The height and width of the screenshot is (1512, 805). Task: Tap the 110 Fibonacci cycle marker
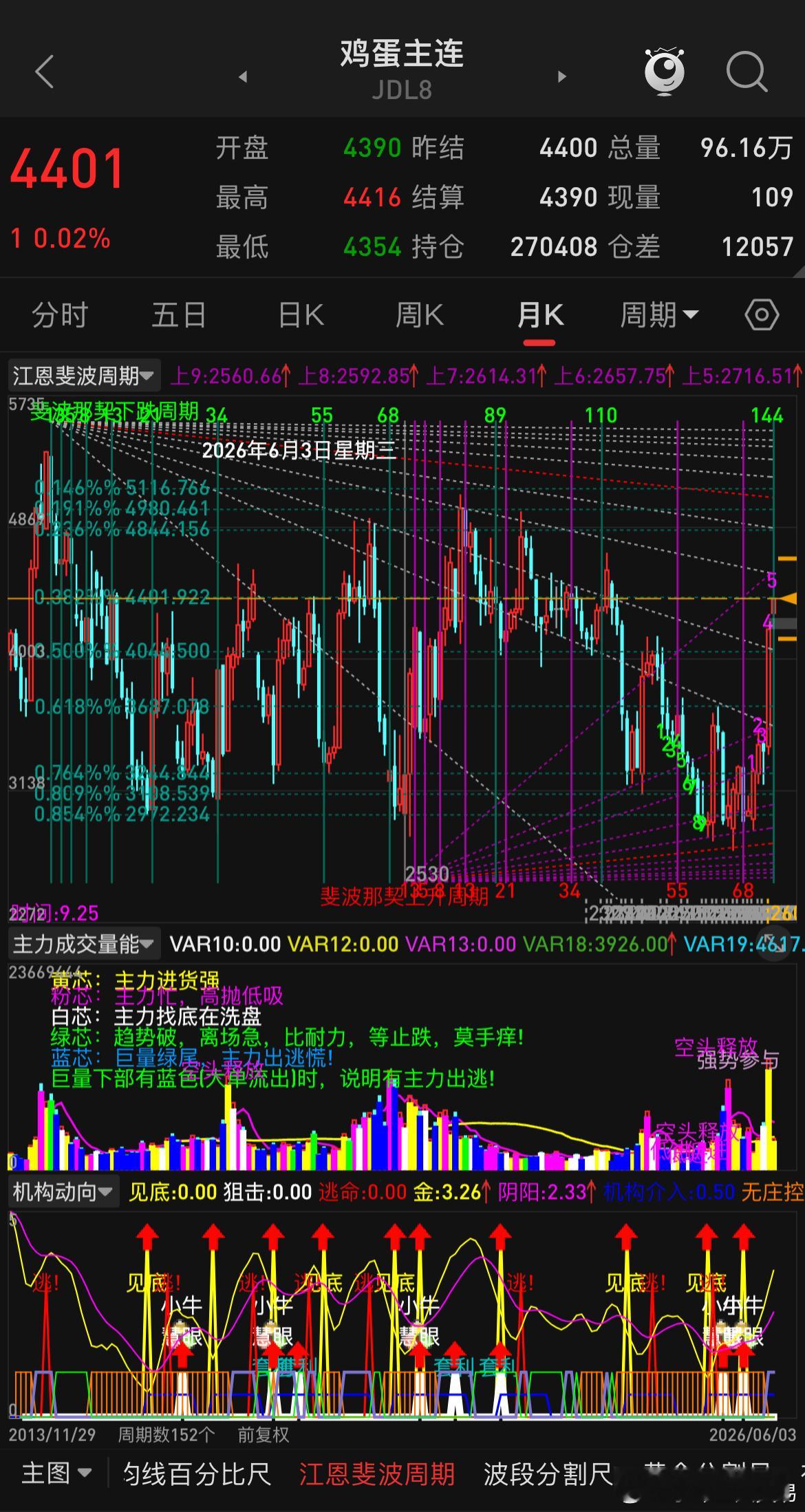click(601, 415)
